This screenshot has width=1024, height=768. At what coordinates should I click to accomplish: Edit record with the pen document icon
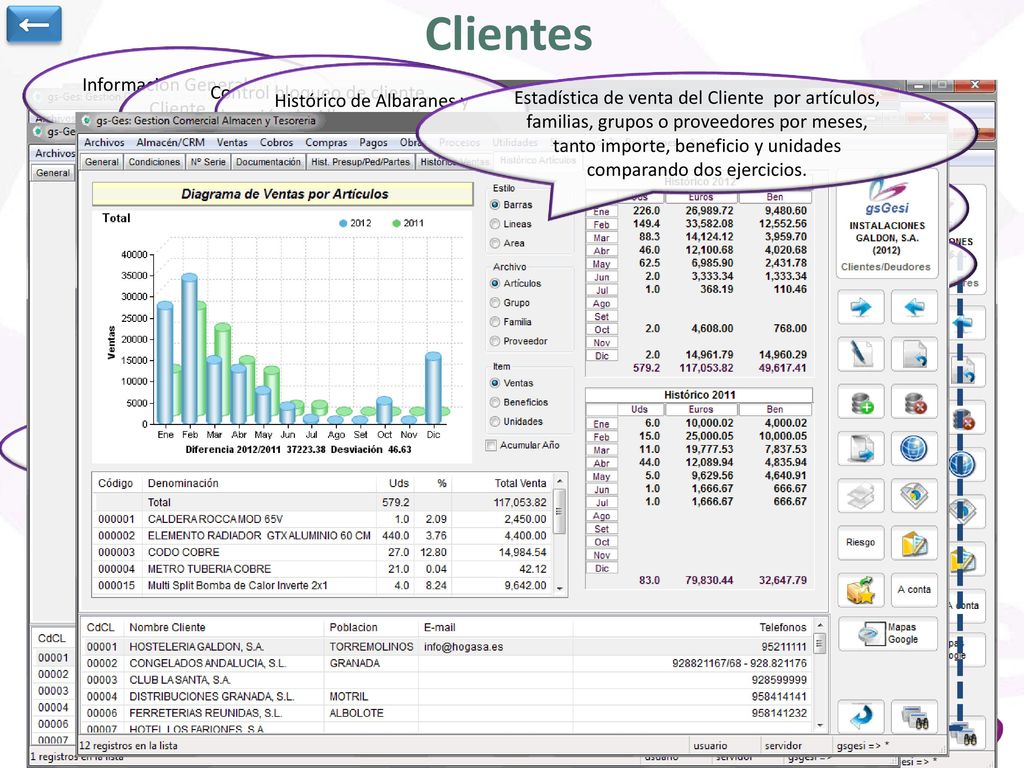pyautogui.click(x=861, y=355)
